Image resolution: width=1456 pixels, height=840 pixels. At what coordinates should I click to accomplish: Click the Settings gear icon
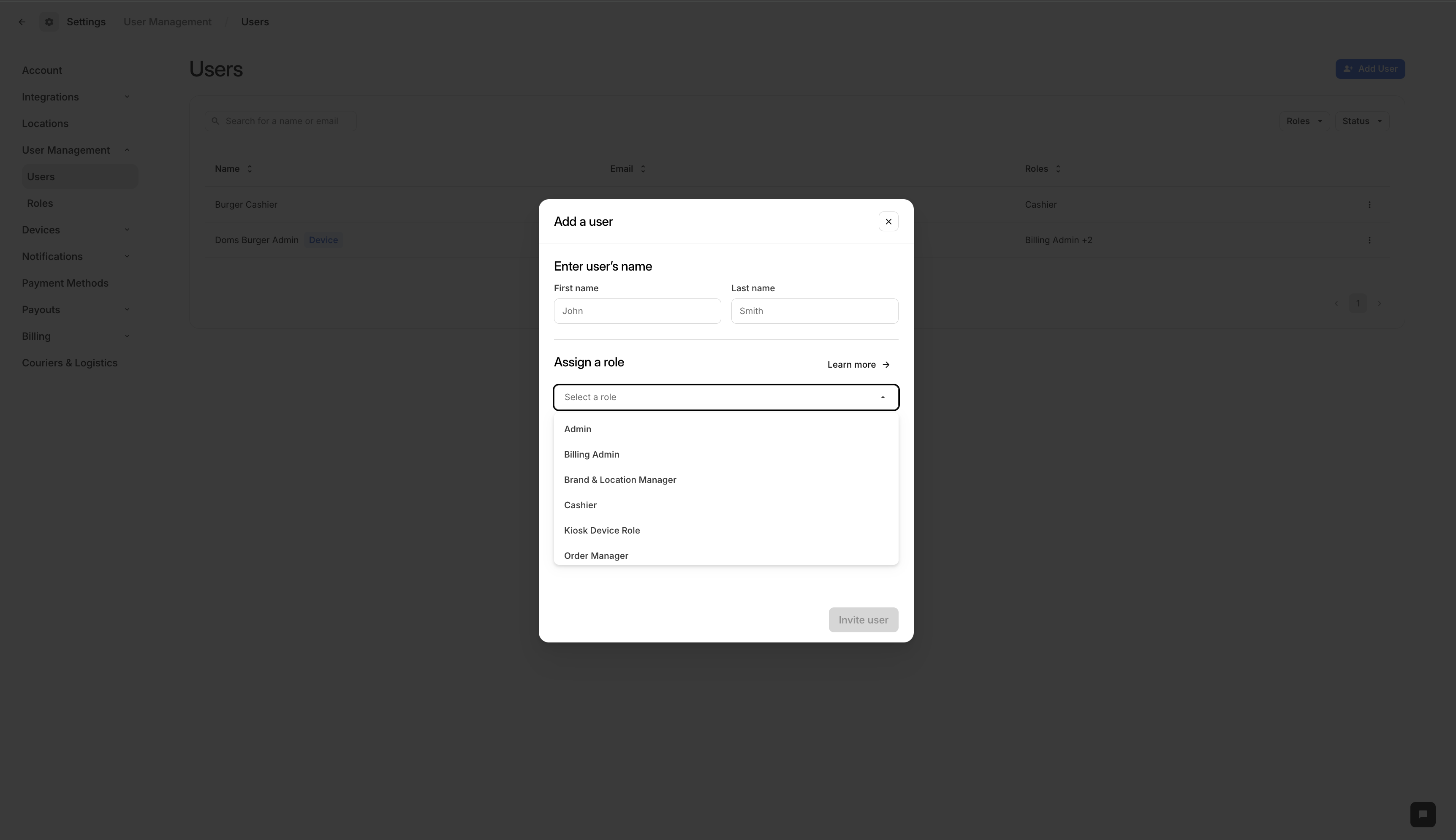tap(49, 22)
